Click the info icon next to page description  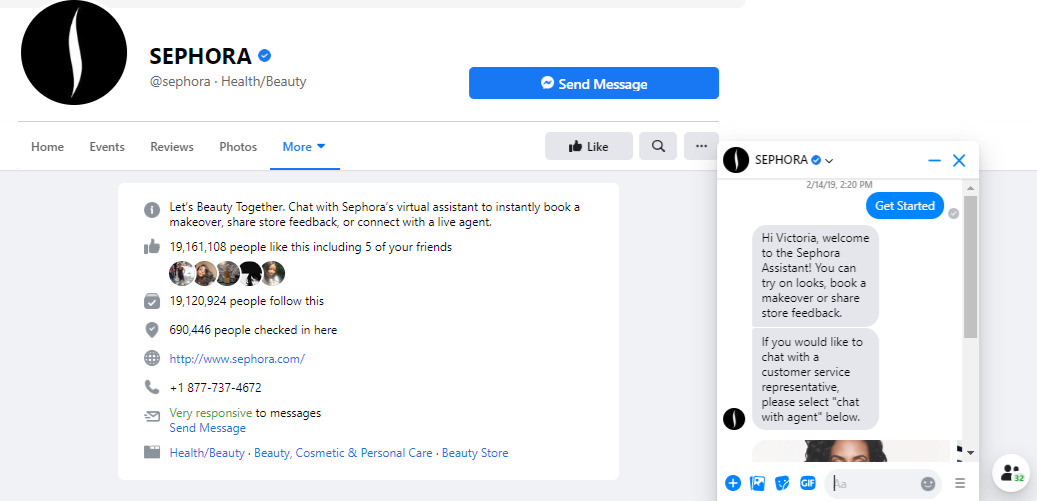pyautogui.click(x=152, y=210)
